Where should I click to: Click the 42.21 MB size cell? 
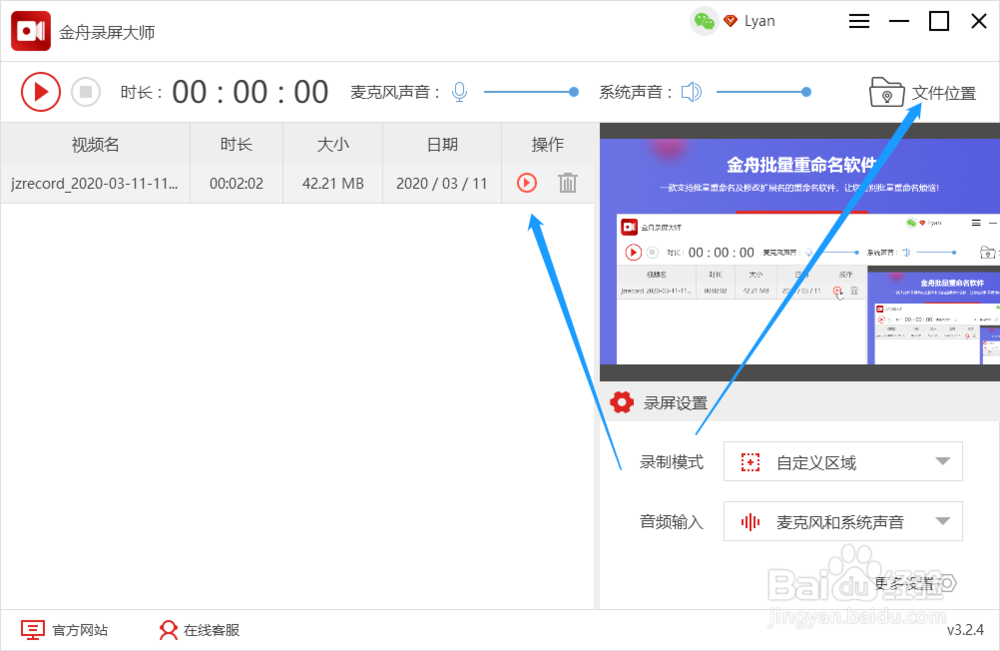pos(333,184)
